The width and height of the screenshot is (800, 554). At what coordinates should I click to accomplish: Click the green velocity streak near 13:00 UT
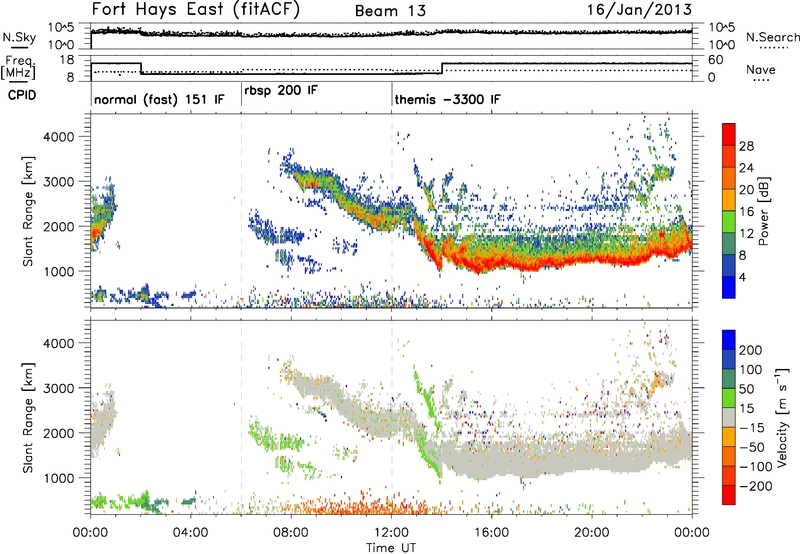pos(426,403)
